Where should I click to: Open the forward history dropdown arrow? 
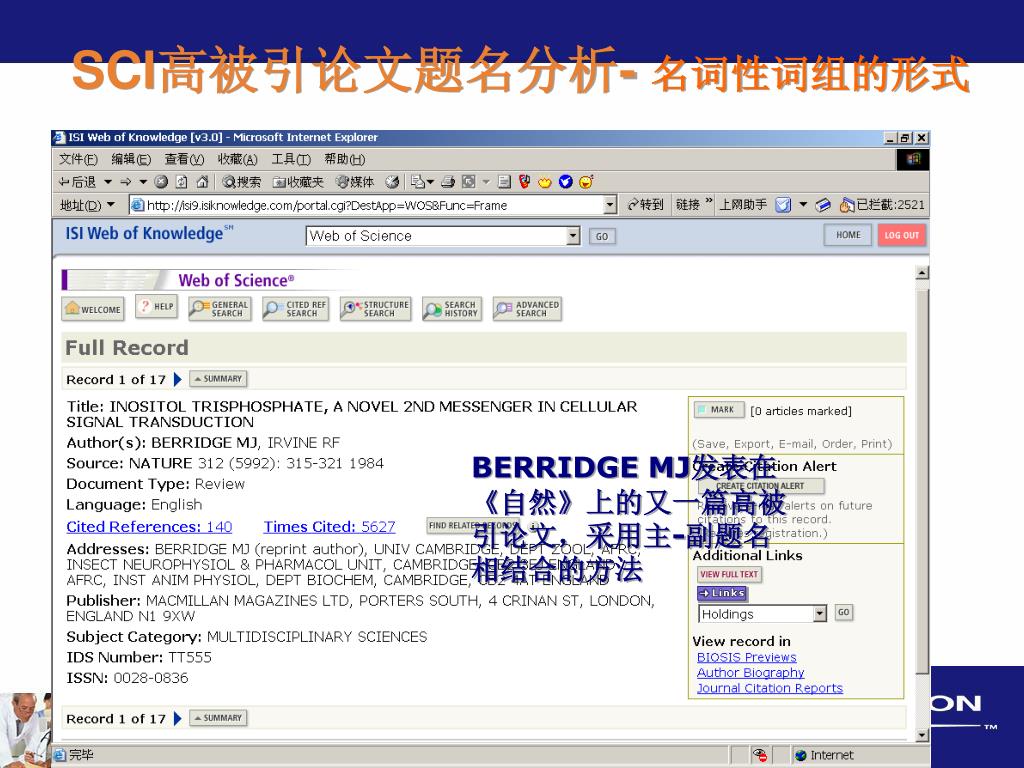point(142,182)
